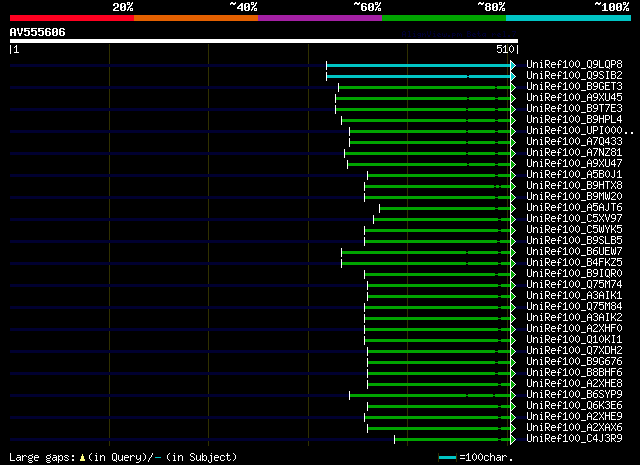Open hit UniRef100_A7NZ81

574,152
